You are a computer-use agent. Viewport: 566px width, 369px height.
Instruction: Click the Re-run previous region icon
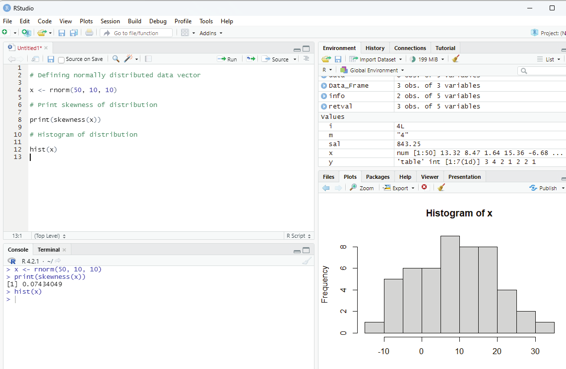[x=251, y=59]
